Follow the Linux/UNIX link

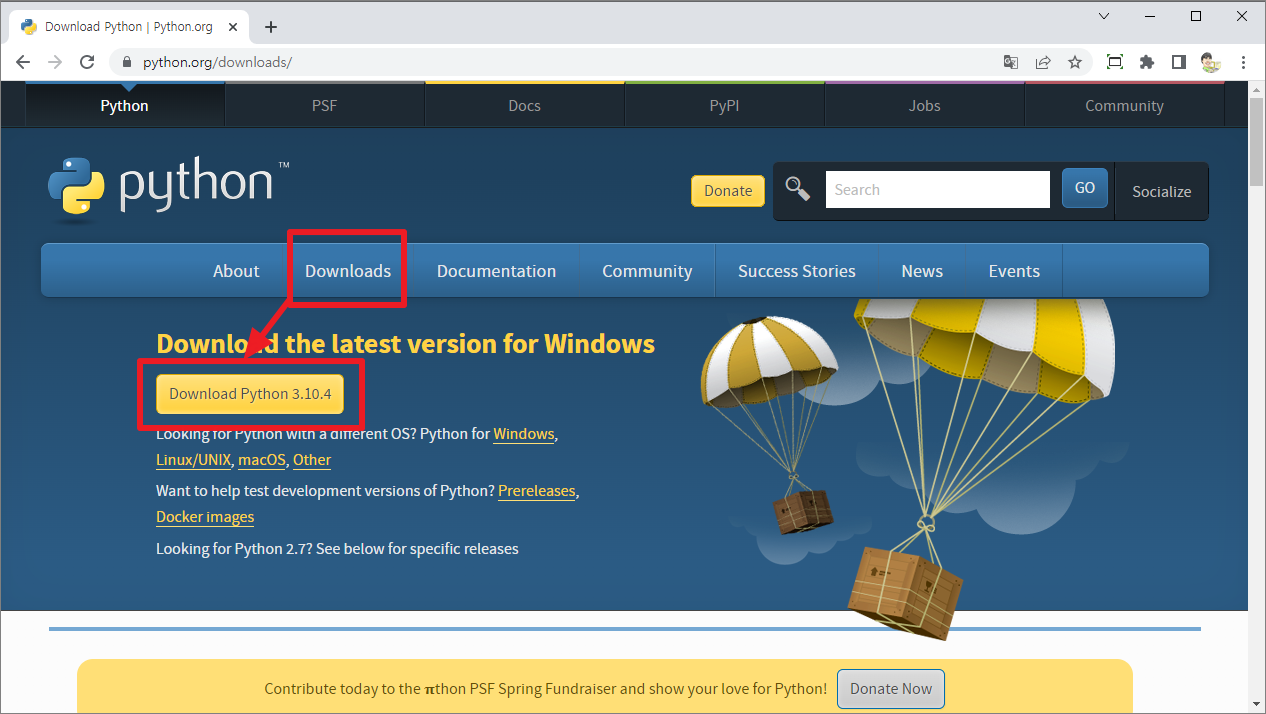coord(194,460)
